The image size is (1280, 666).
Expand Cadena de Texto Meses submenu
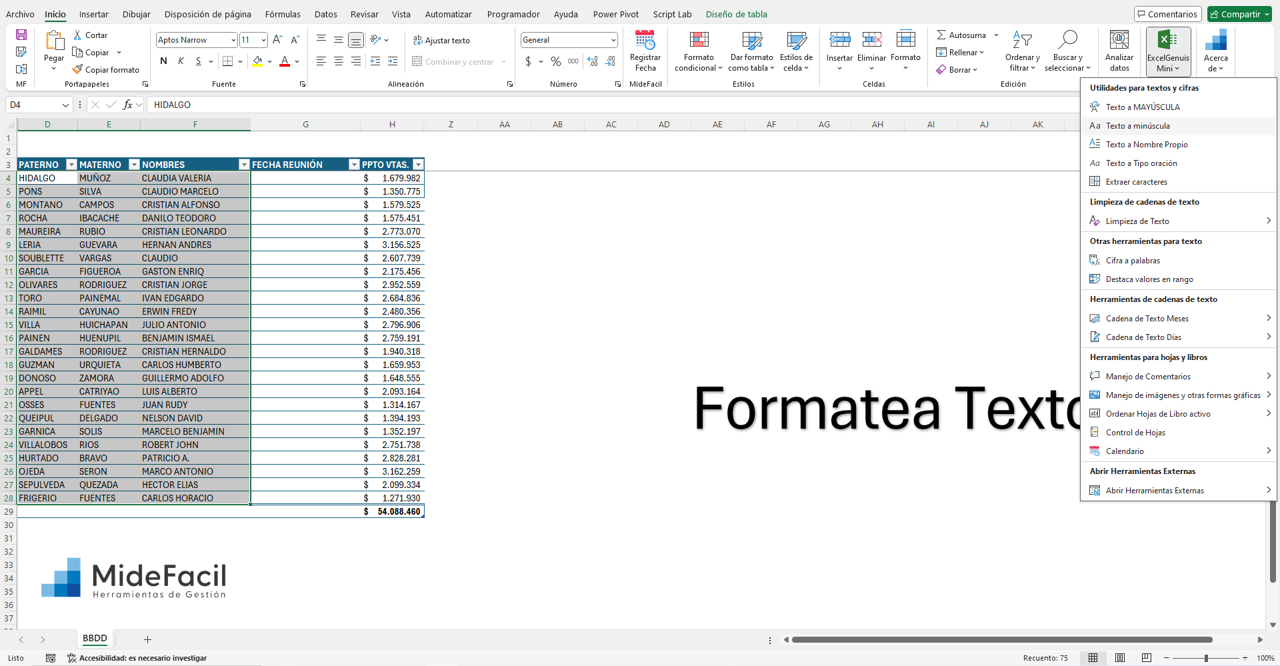click(1178, 318)
